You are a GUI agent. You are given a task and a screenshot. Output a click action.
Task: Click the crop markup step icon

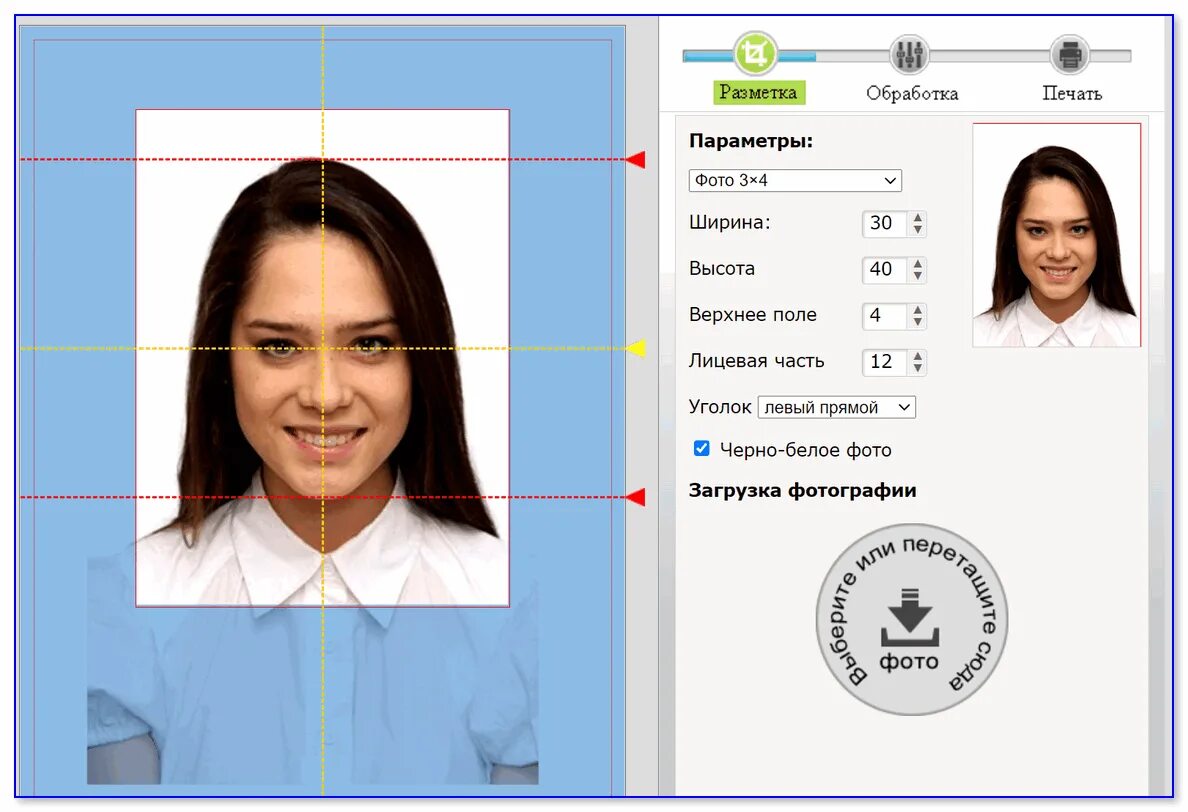point(756,54)
